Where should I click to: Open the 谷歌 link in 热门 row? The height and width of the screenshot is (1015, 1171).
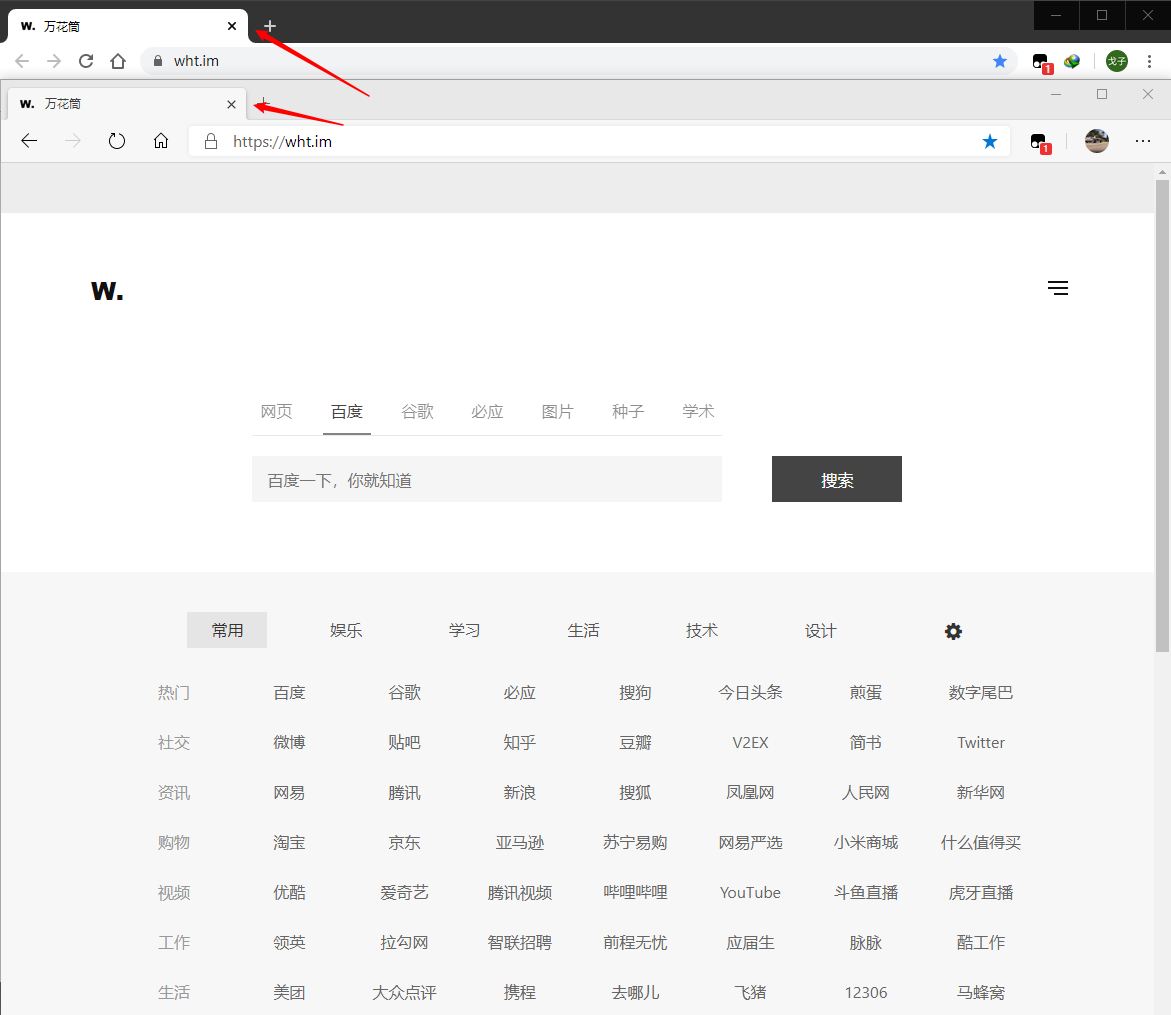[405, 692]
